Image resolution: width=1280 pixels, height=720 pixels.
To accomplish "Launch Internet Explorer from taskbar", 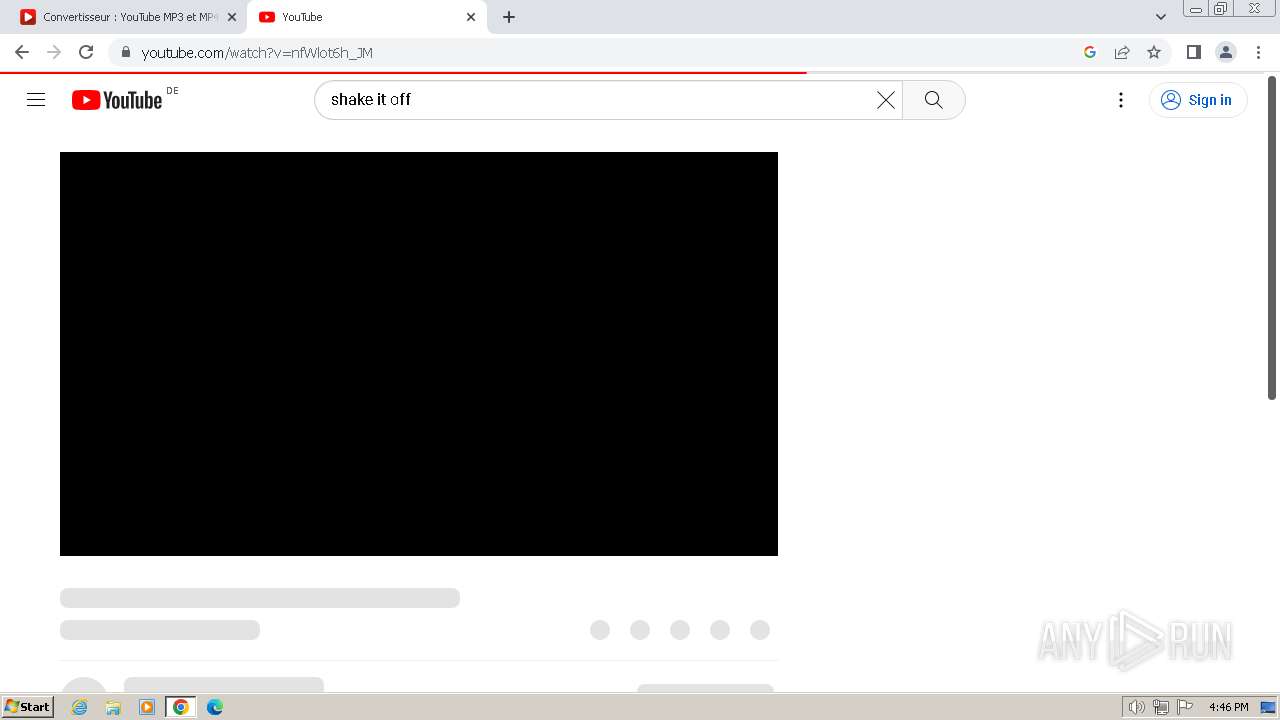I will pos(80,707).
